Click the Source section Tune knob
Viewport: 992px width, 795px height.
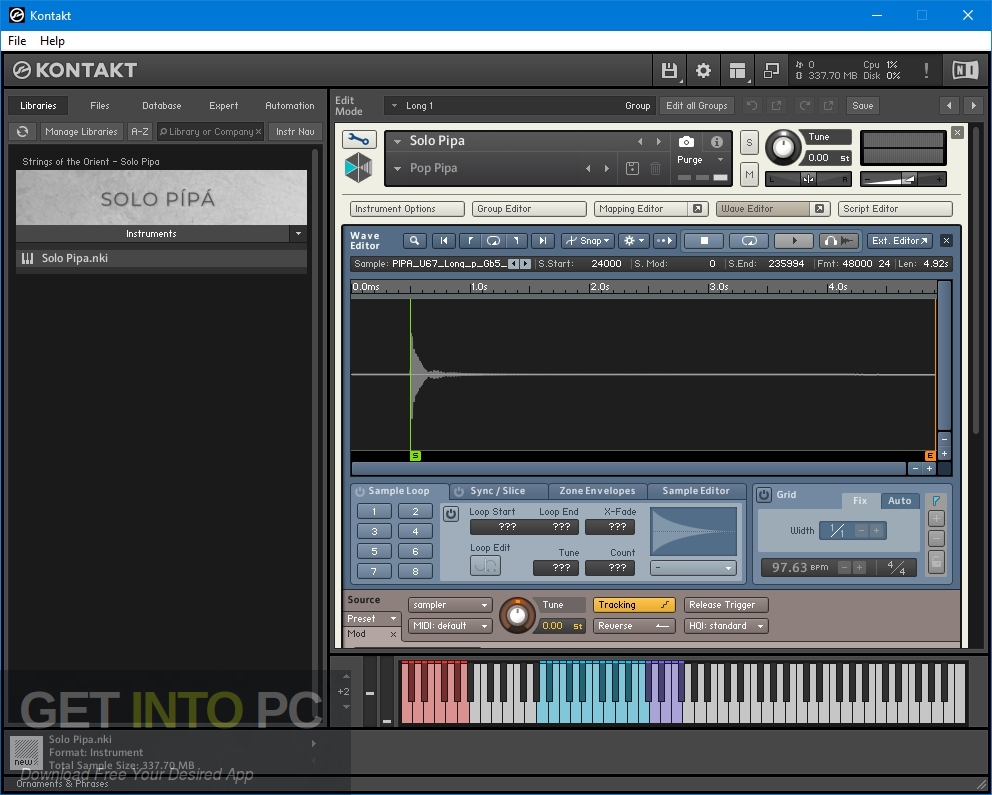517,615
